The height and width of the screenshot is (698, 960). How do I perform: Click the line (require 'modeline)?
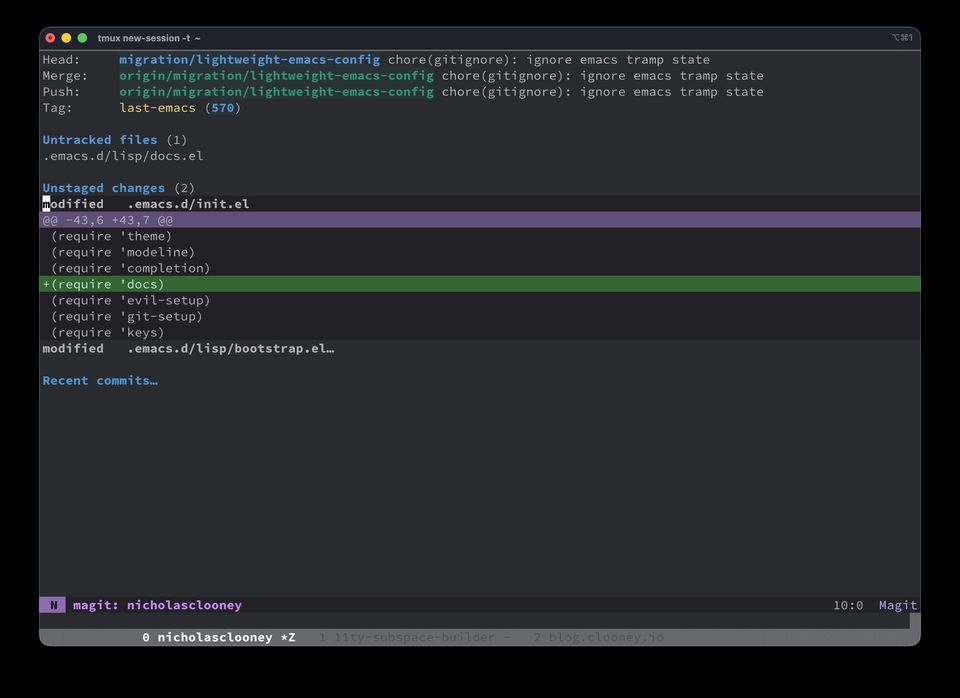[x=123, y=252]
